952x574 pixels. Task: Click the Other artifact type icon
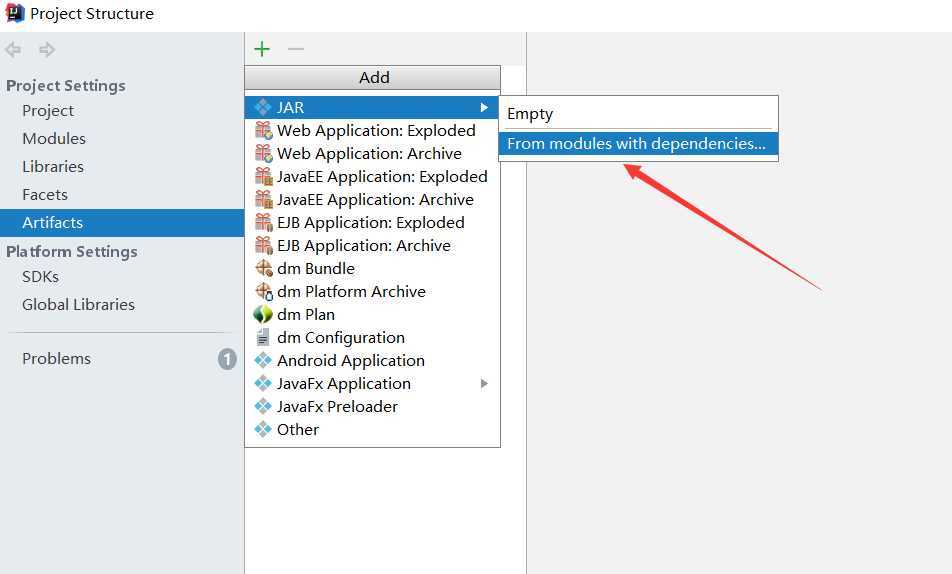pos(263,429)
